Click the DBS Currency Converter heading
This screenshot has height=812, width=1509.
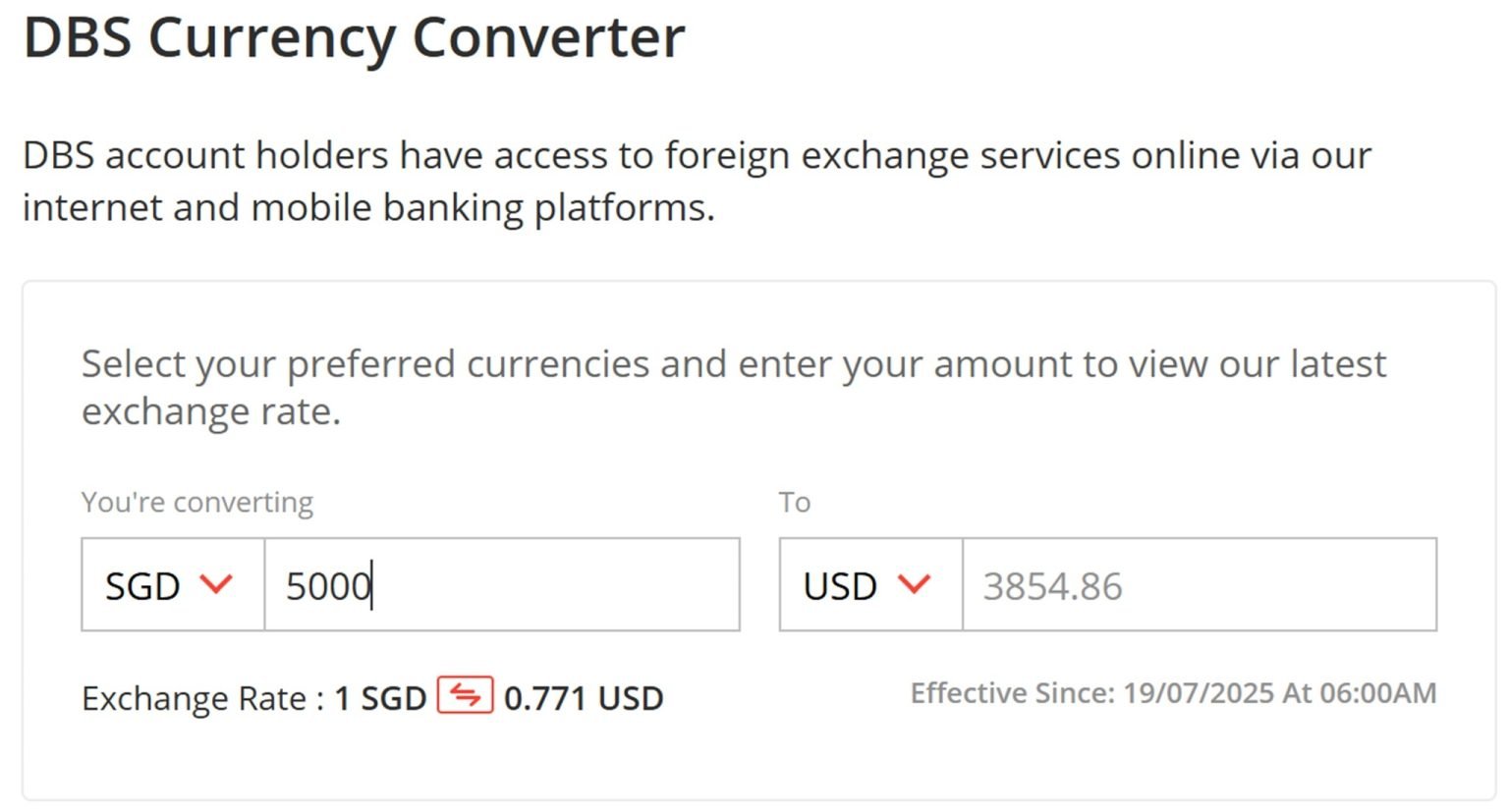point(354,39)
